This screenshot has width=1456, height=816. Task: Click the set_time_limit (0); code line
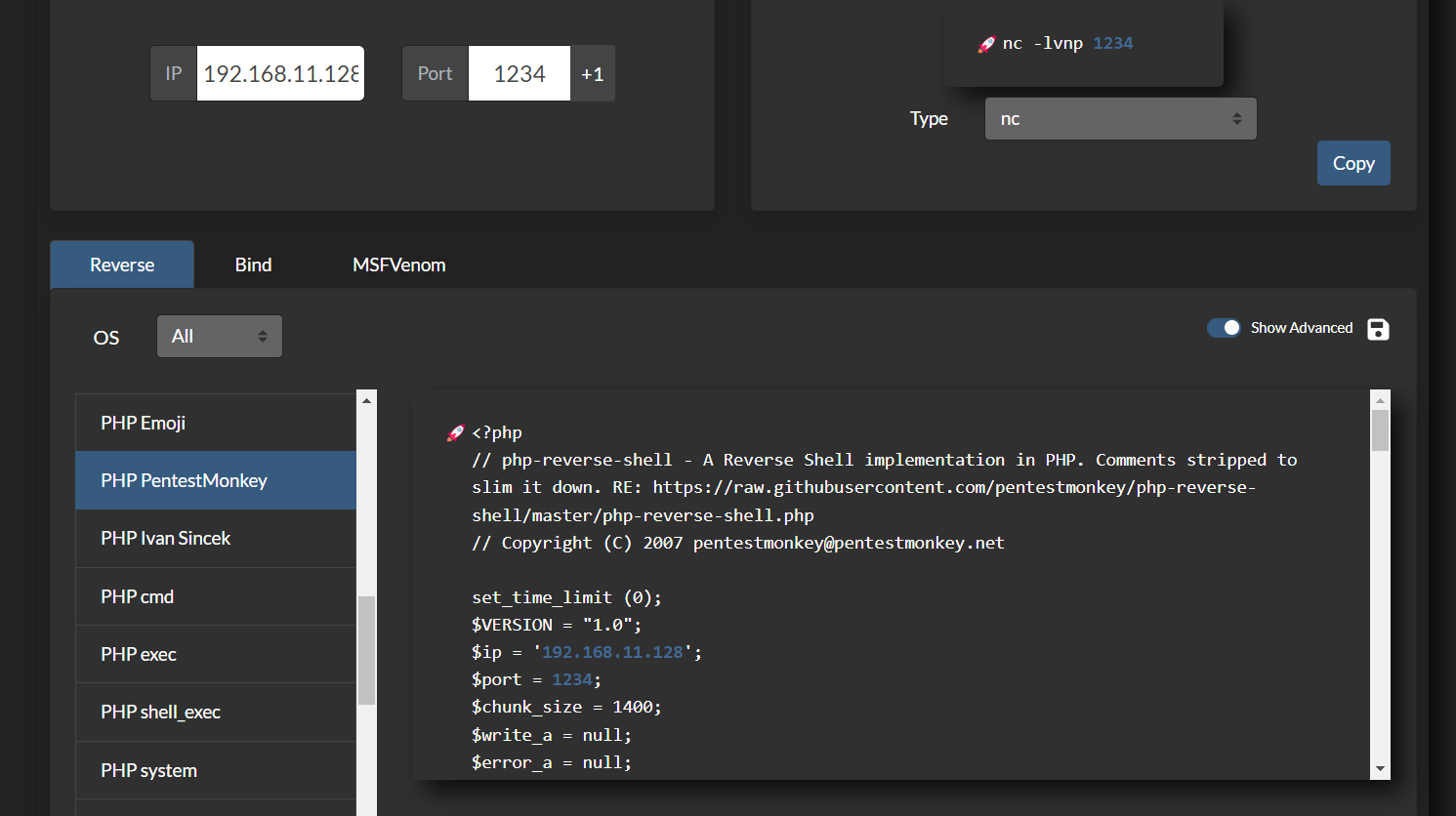coord(566,597)
